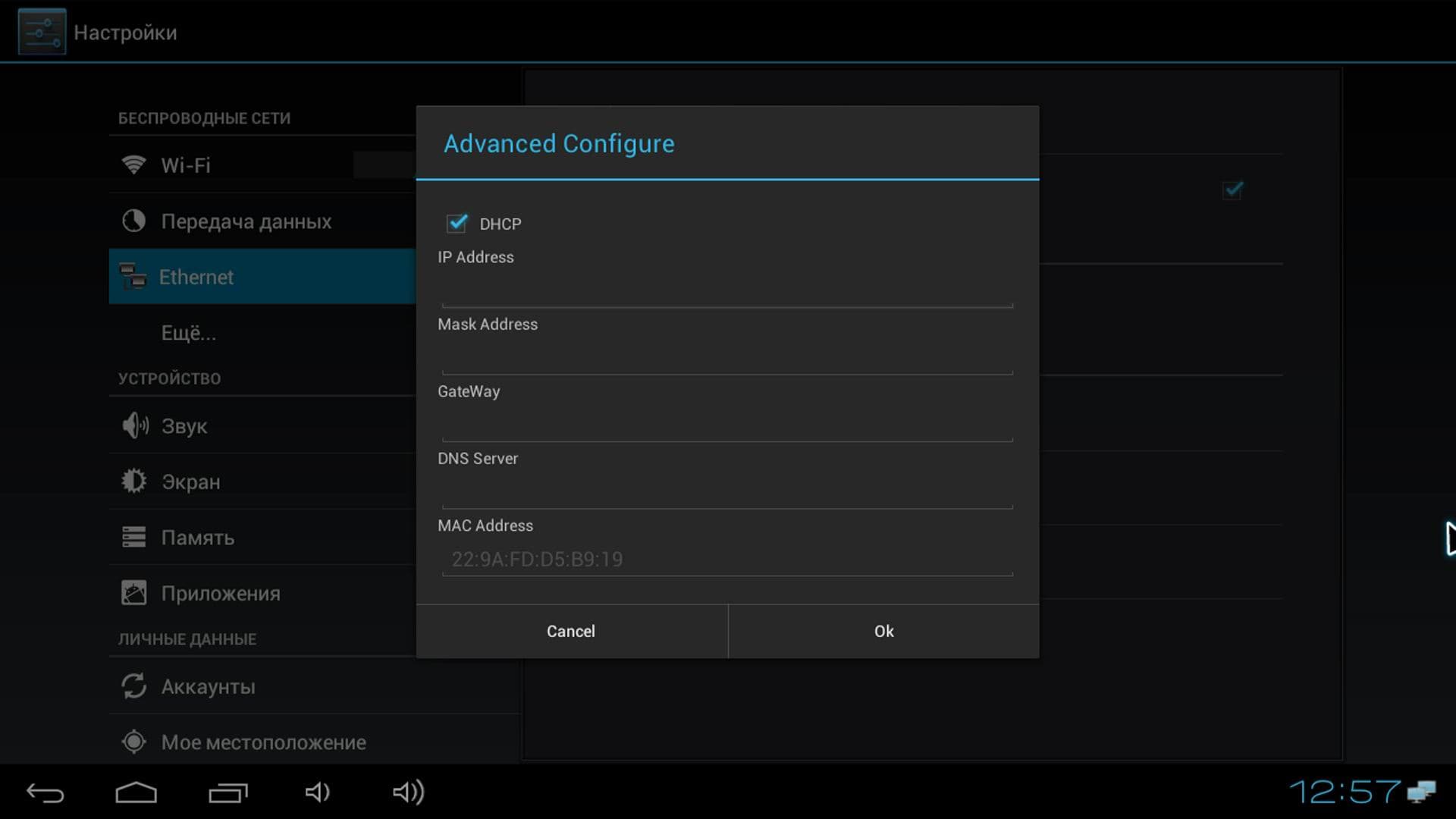The image size is (1456, 819).
Task: Click the DNS Server input field
Action: coord(726,491)
